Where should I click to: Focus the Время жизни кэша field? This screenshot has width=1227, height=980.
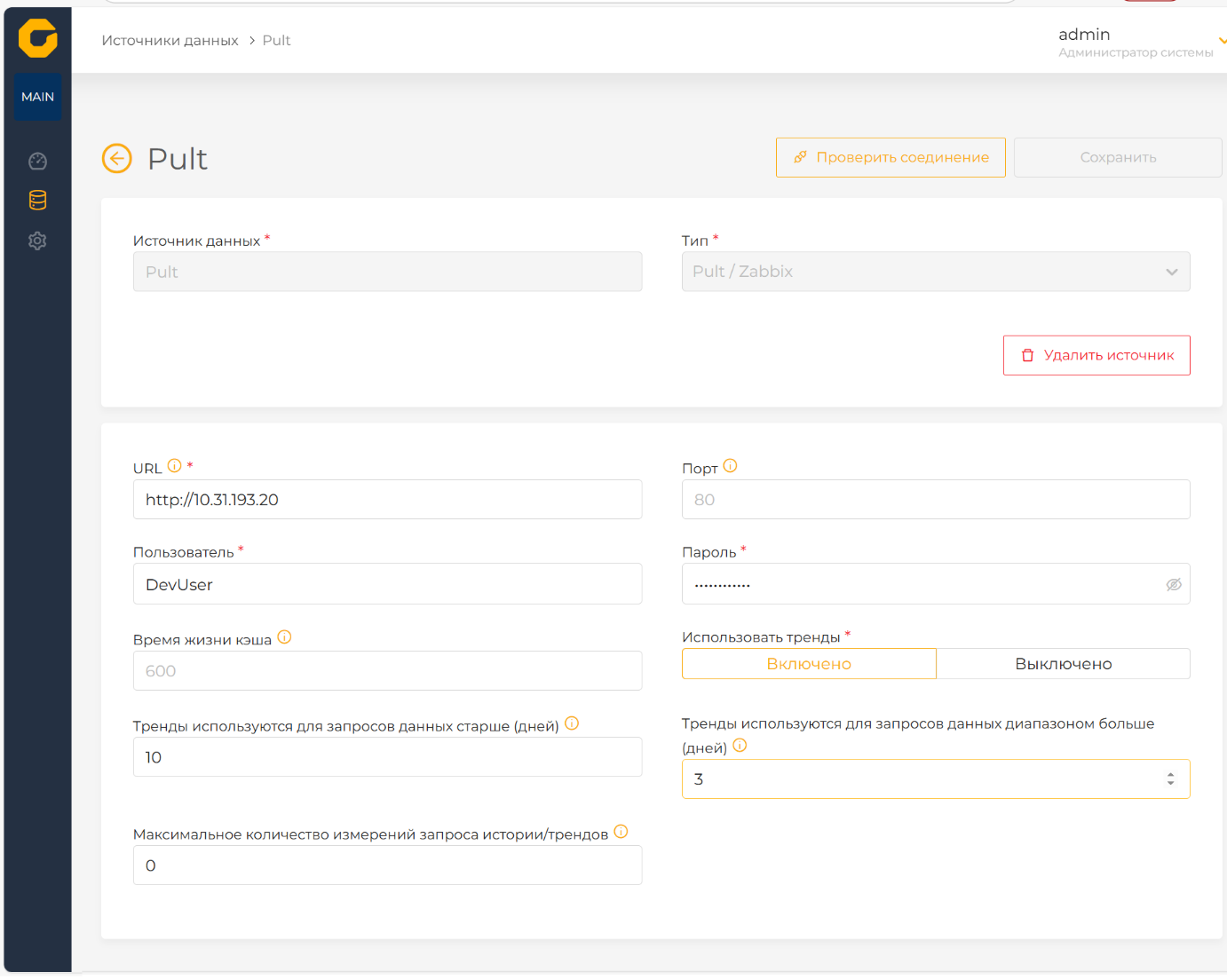(387, 671)
